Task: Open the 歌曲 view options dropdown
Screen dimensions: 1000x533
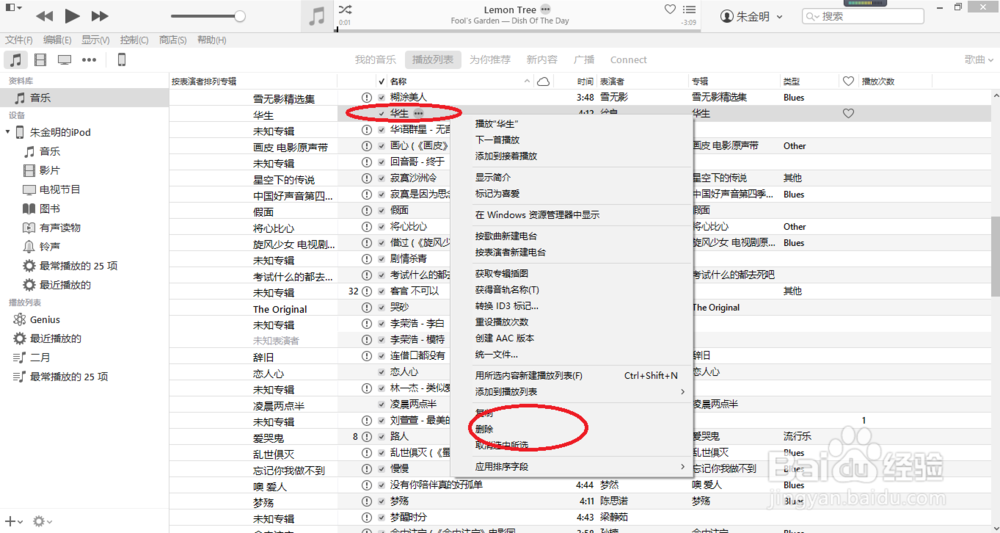Action: click(x=979, y=59)
